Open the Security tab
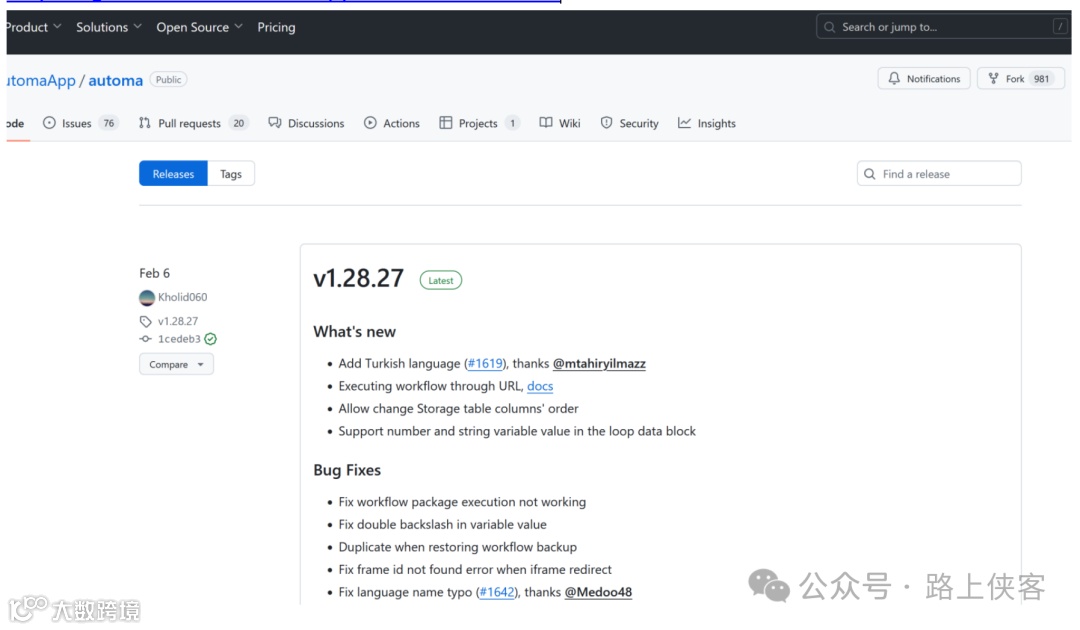 (x=629, y=123)
